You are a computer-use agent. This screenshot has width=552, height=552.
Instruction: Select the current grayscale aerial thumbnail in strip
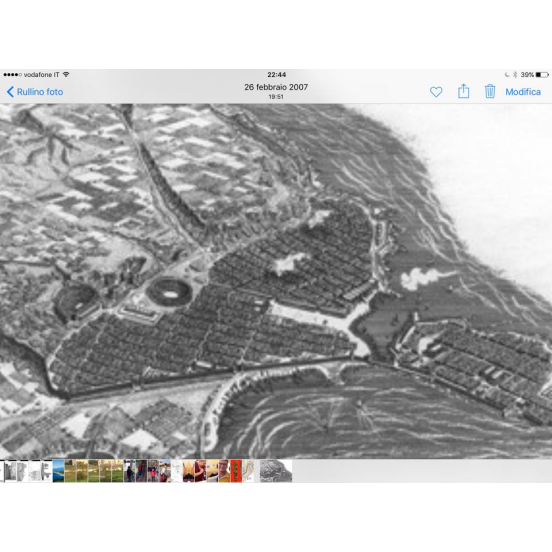276,471
